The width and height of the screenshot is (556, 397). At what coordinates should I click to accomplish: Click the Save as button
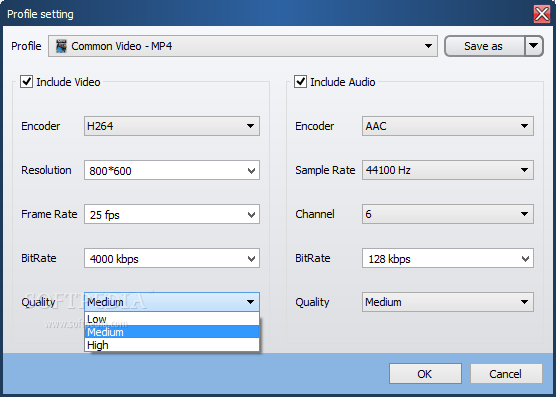(484, 46)
